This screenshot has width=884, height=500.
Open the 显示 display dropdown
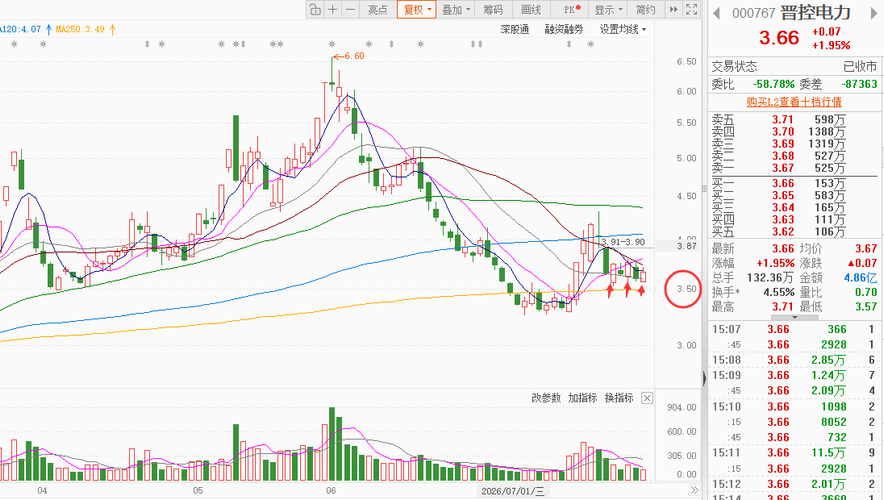608,10
